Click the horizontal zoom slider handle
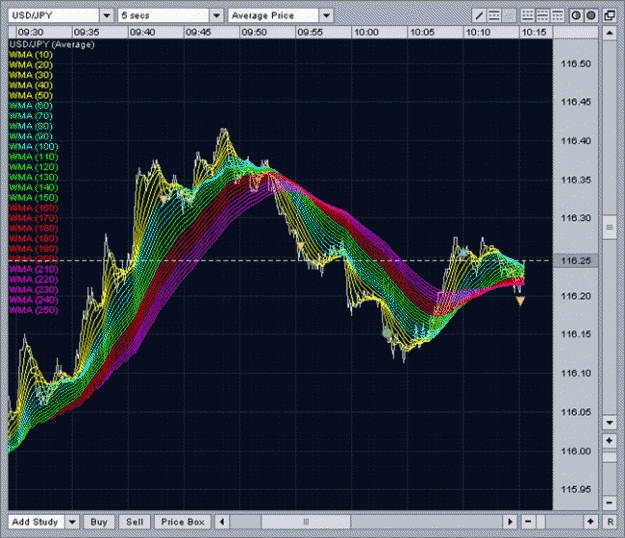 point(541,522)
